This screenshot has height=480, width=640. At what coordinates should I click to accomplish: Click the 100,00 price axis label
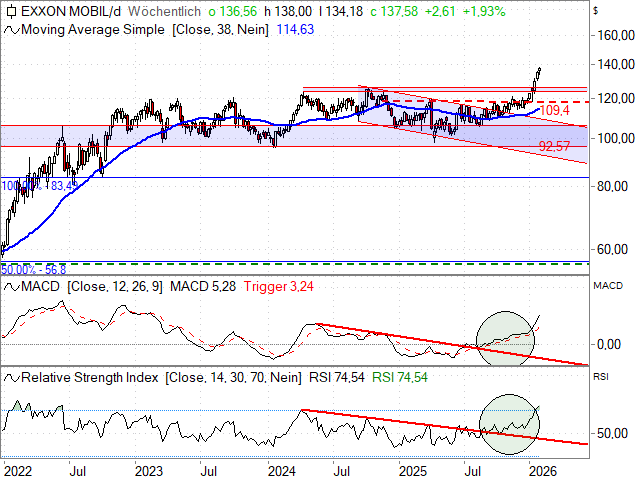point(616,138)
